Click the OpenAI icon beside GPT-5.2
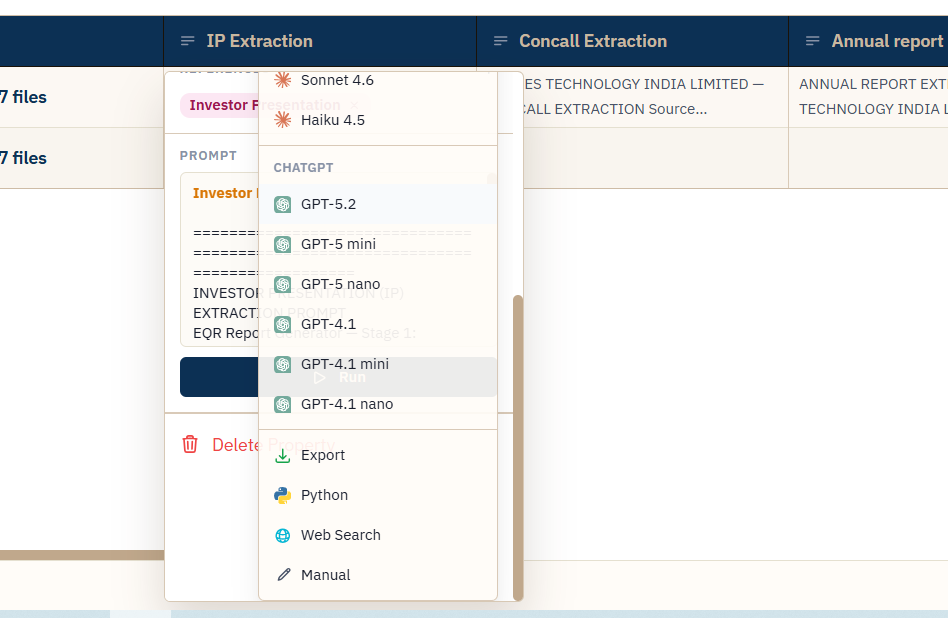This screenshot has height=618, width=948. [x=282, y=204]
